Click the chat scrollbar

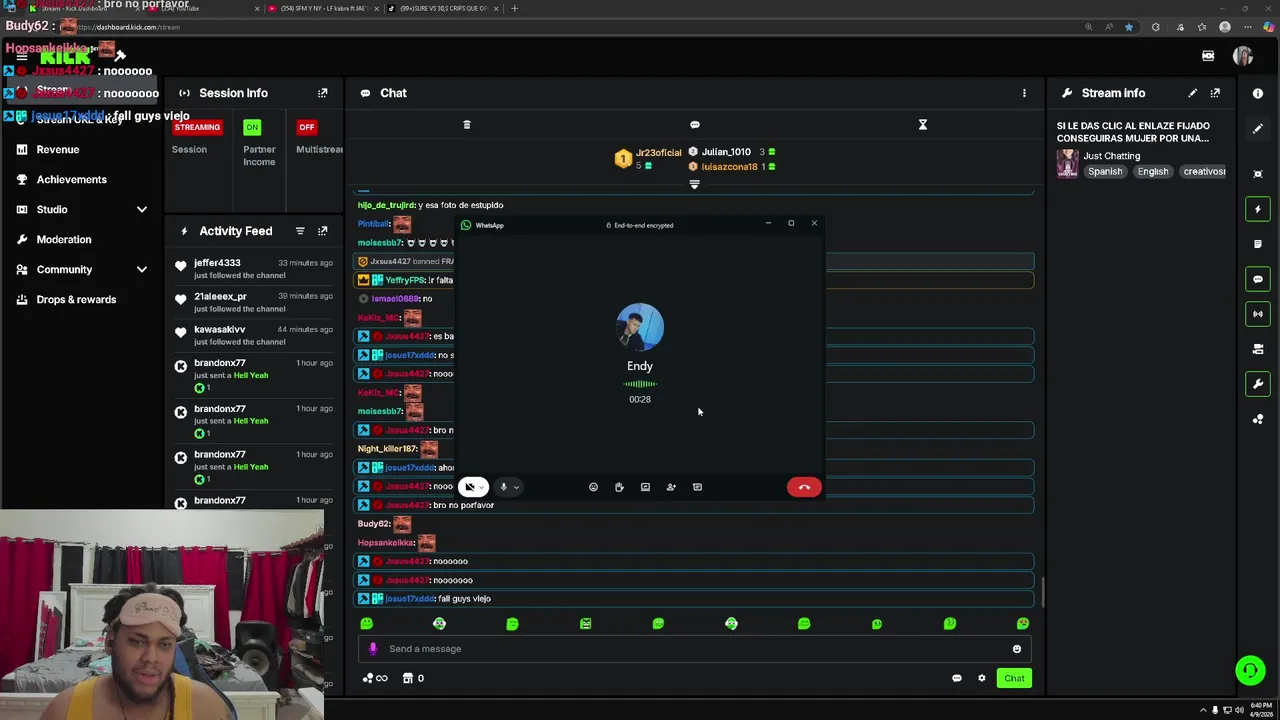[x=1042, y=592]
